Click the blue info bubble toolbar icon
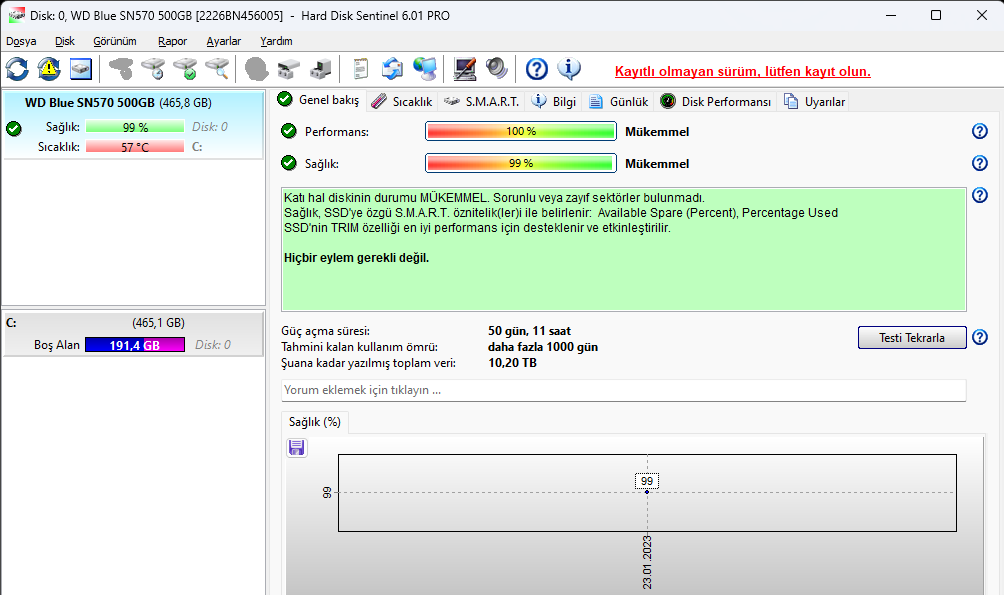The image size is (1004, 595). click(x=569, y=69)
